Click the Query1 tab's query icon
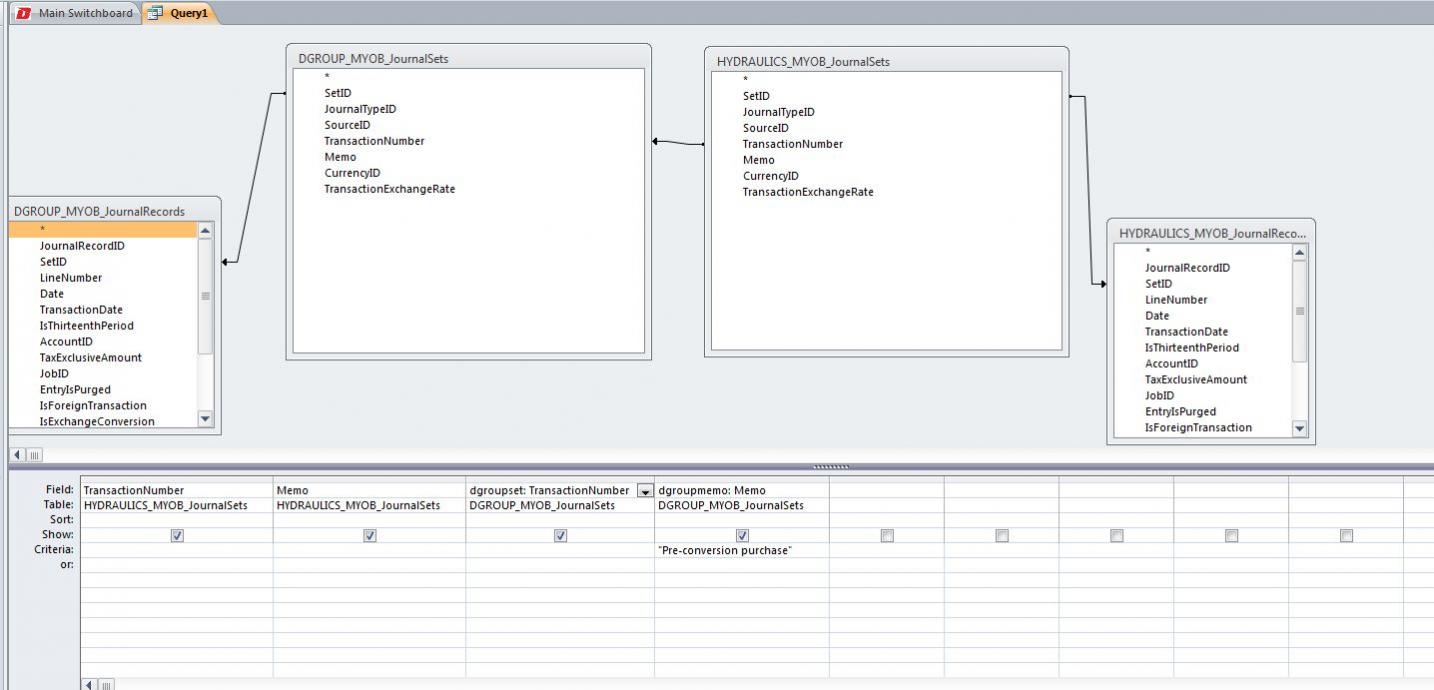 pos(155,13)
